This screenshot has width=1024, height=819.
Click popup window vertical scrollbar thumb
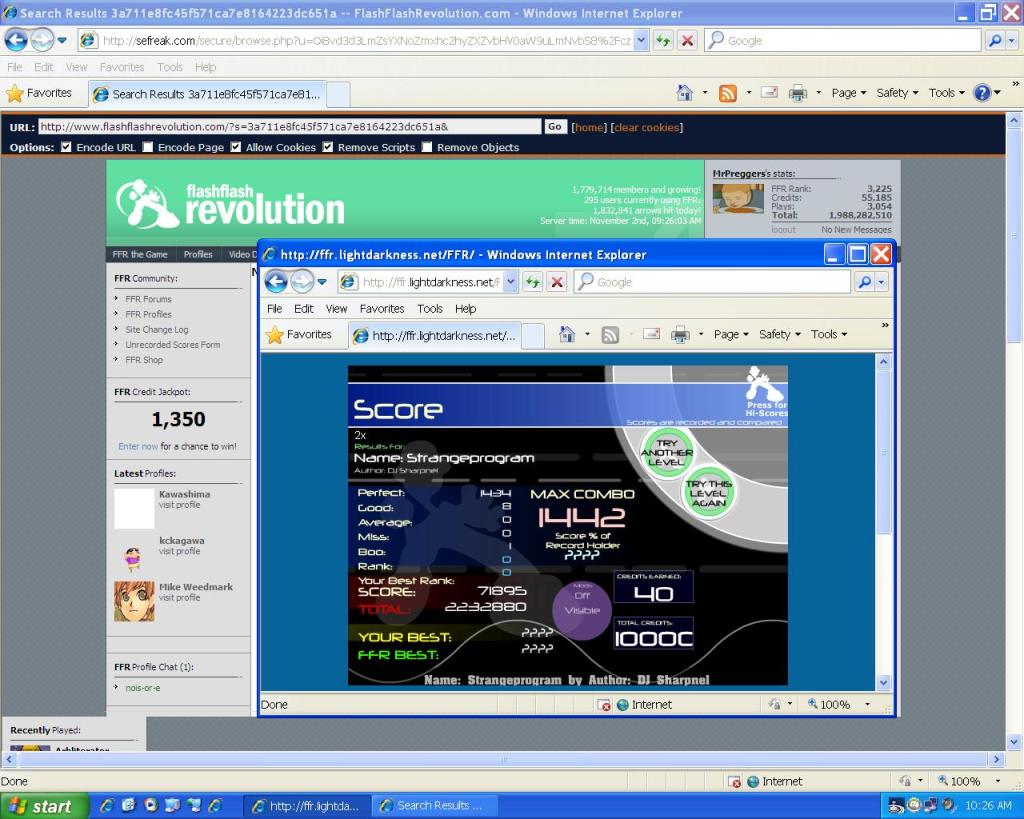pyautogui.click(x=883, y=452)
